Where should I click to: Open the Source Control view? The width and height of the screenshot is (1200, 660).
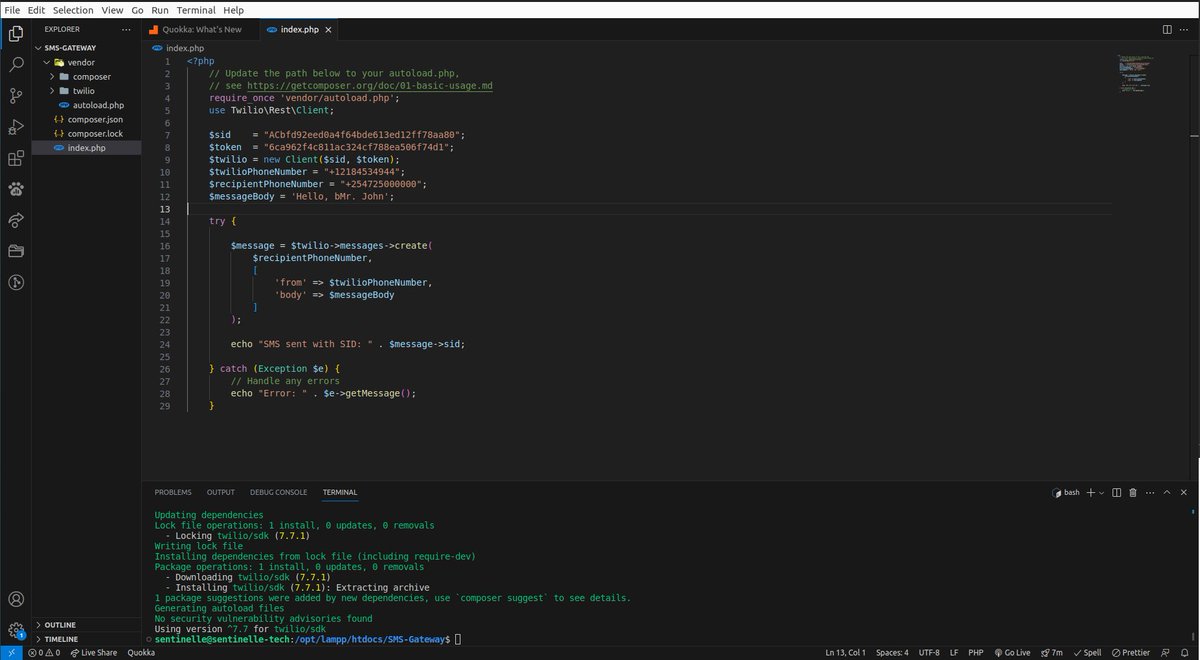tap(16, 96)
